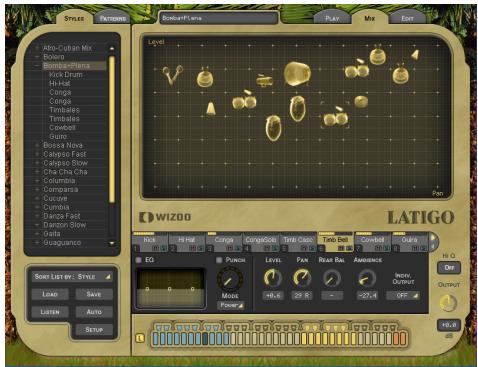
Task: Select the snare-shaped drum beside the kick drum
Action: 264,80
